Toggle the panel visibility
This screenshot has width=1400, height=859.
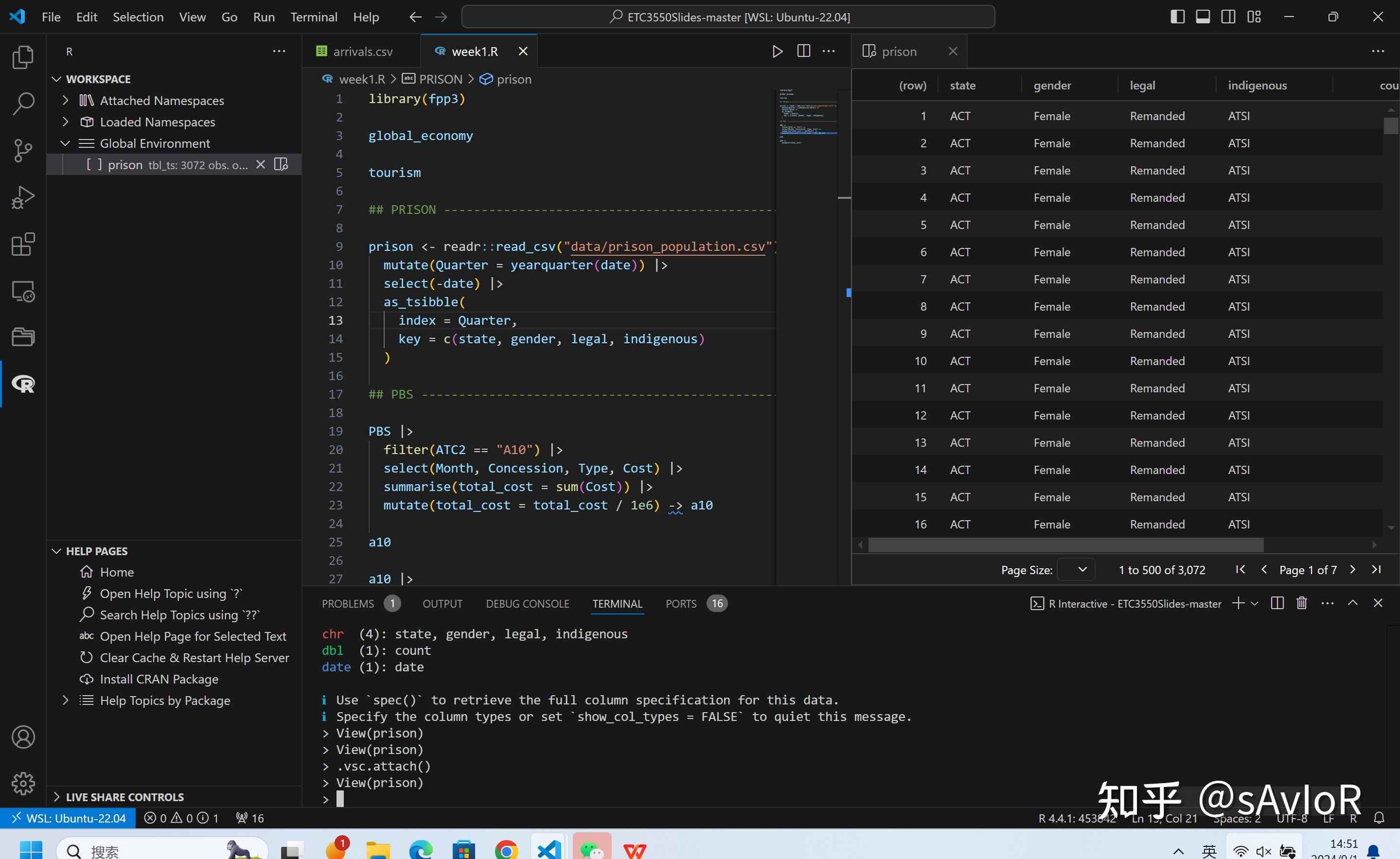coord(1203,17)
